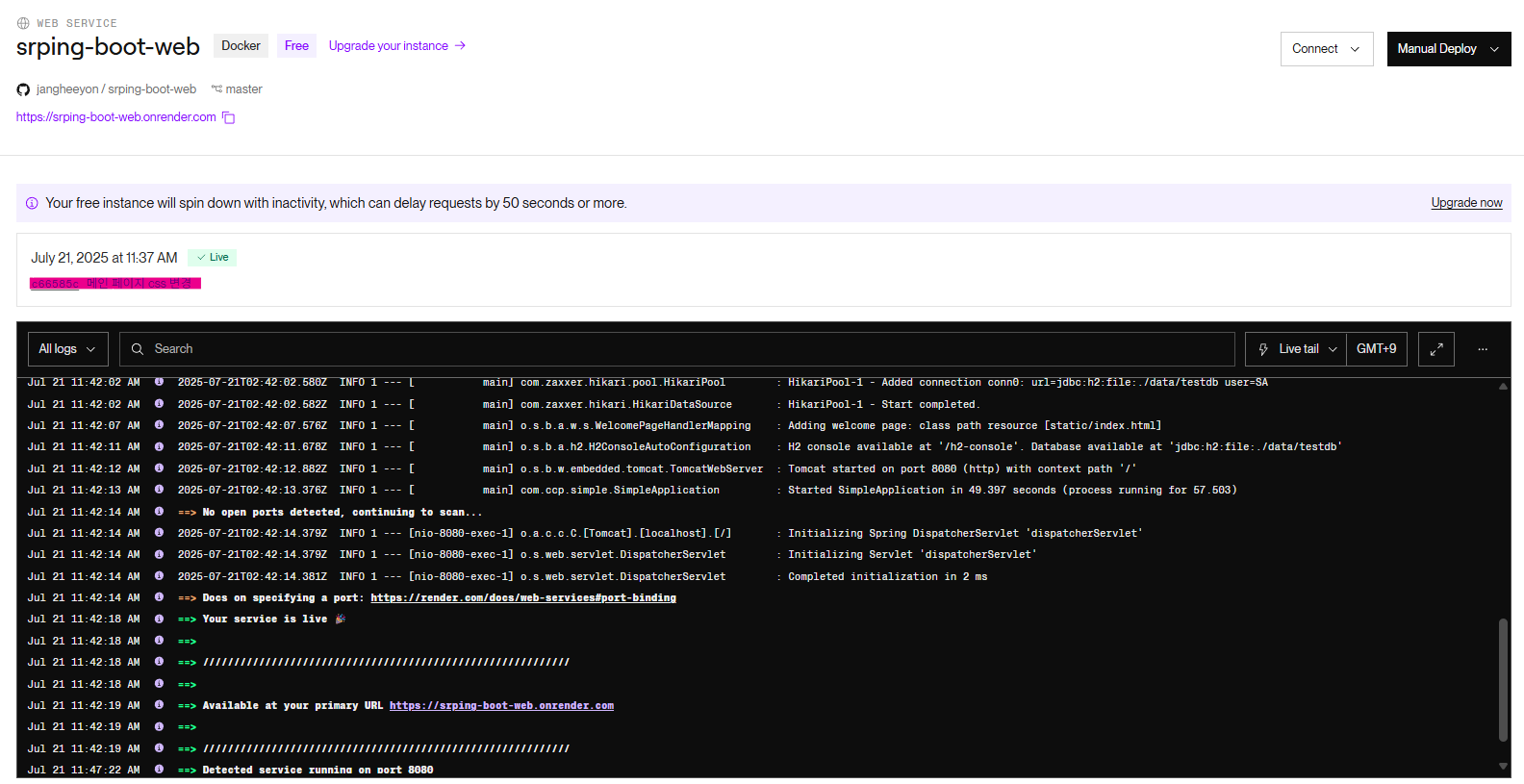
Task: Click the lightning icon on Live tail
Action: point(1263,349)
